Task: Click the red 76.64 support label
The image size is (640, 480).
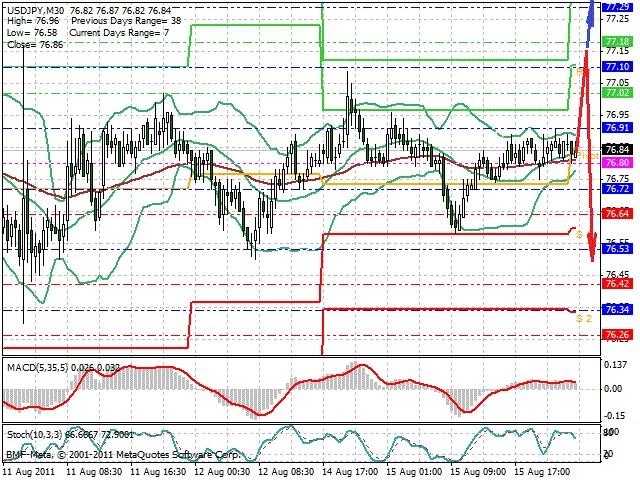Action: pyautogui.click(x=617, y=213)
